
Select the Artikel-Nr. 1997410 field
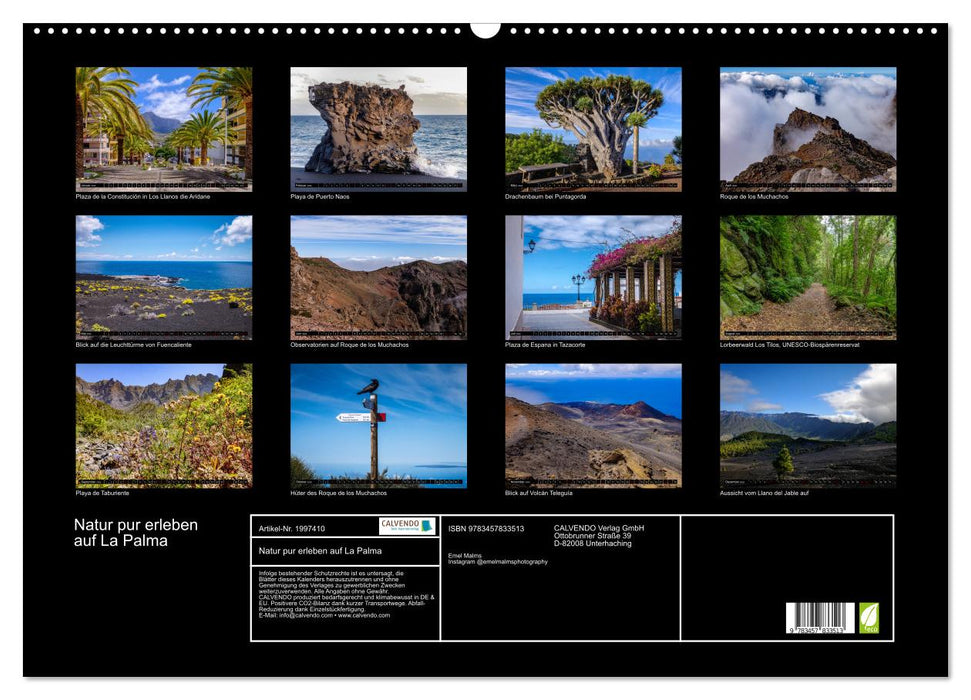(293, 527)
